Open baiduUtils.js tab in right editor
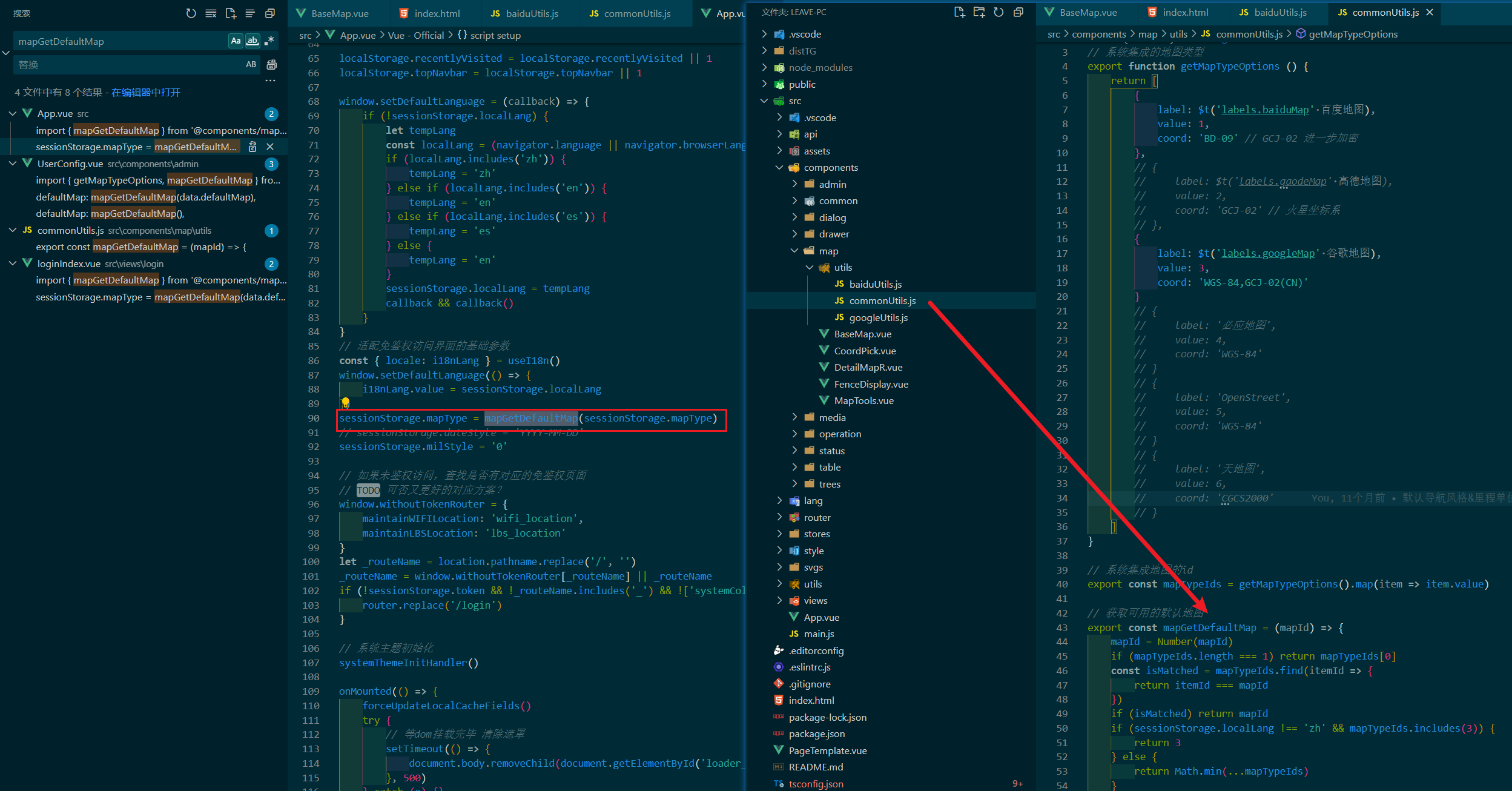 point(1279,12)
